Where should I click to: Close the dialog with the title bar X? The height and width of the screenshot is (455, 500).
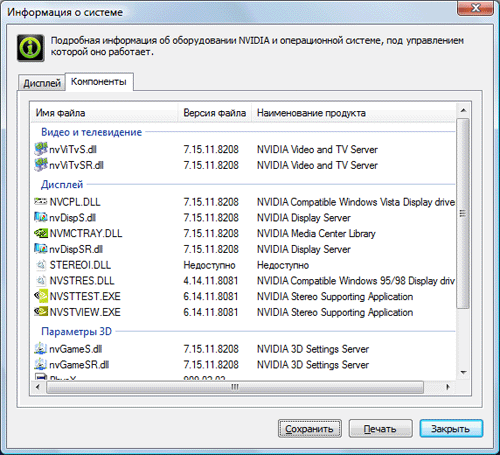(x=475, y=7)
